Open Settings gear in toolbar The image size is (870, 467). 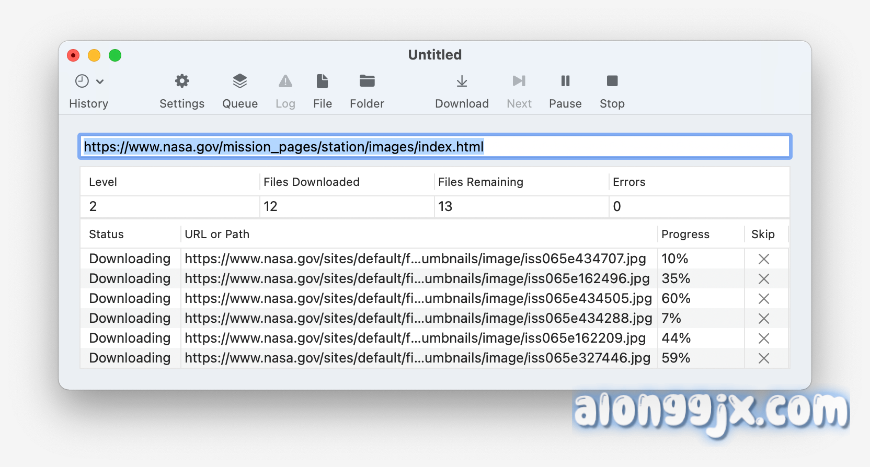[182, 81]
